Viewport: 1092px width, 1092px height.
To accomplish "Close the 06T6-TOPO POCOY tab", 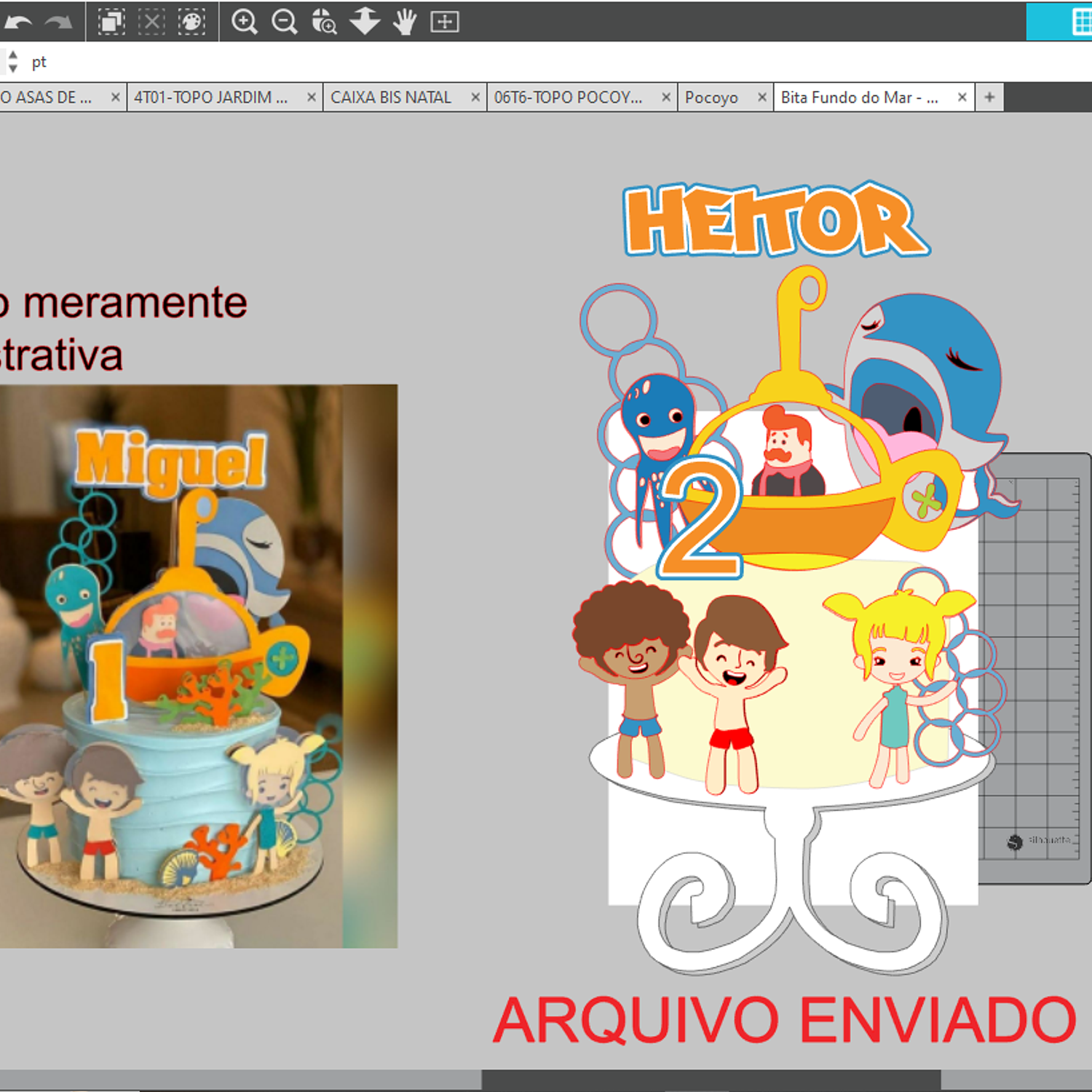I will 665,98.
